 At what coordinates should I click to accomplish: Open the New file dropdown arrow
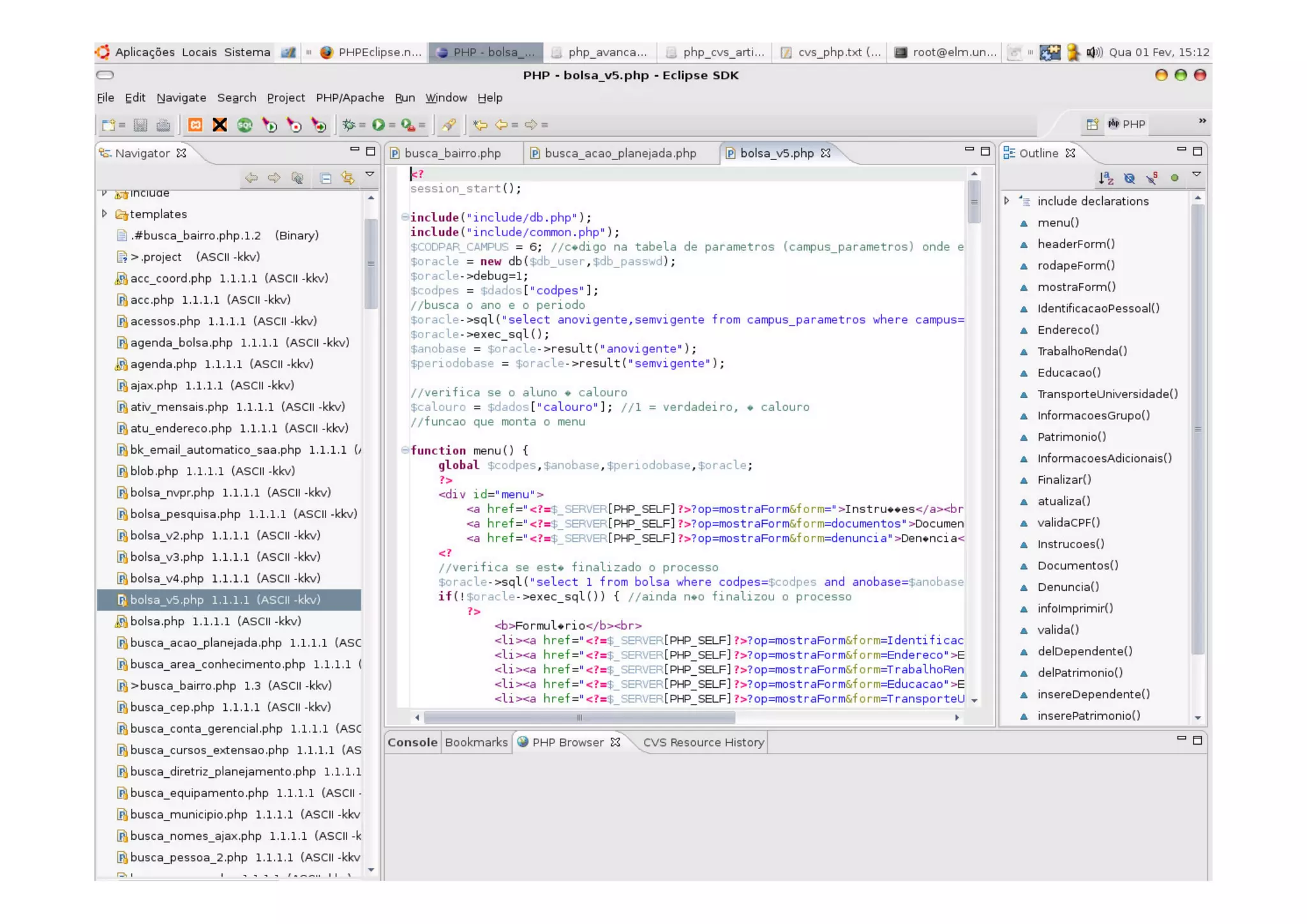pyautogui.click(x=121, y=125)
